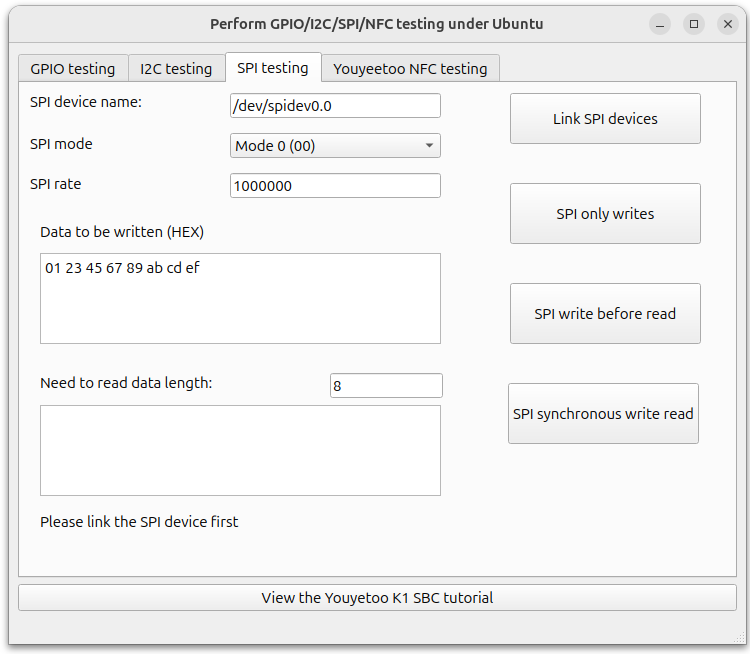Go to Youyeetoo NFC testing tab
The width and height of the screenshot is (750, 654).
click(410, 69)
